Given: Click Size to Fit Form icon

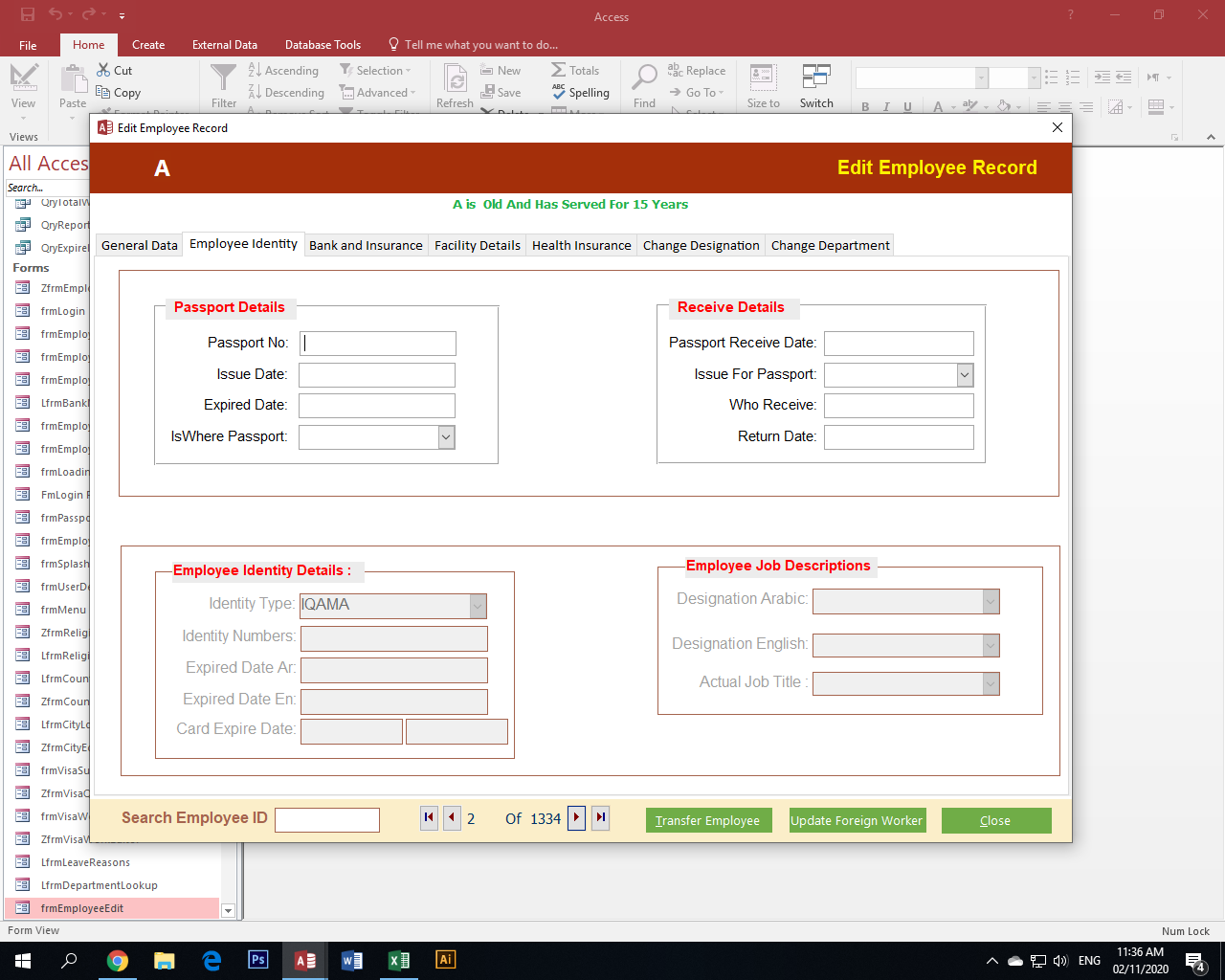Looking at the screenshot, I should tap(763, 78).
